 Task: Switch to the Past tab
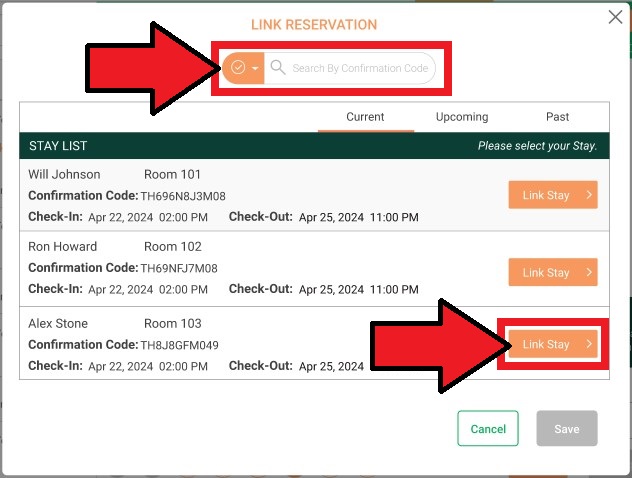click(557, 117)
